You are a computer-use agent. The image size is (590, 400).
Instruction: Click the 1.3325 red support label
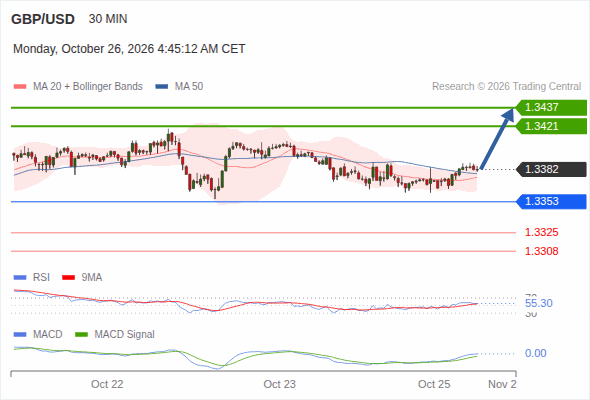(541, 233)
